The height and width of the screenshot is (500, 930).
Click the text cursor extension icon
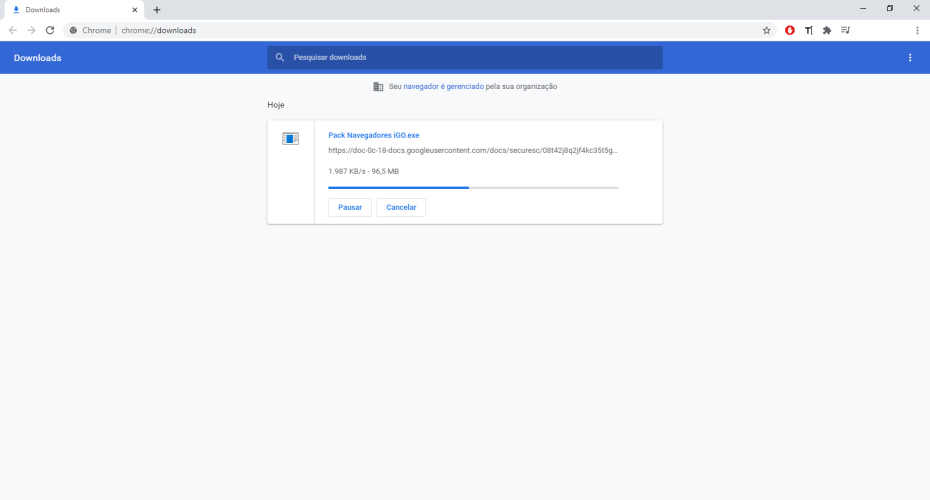[808, 30]
